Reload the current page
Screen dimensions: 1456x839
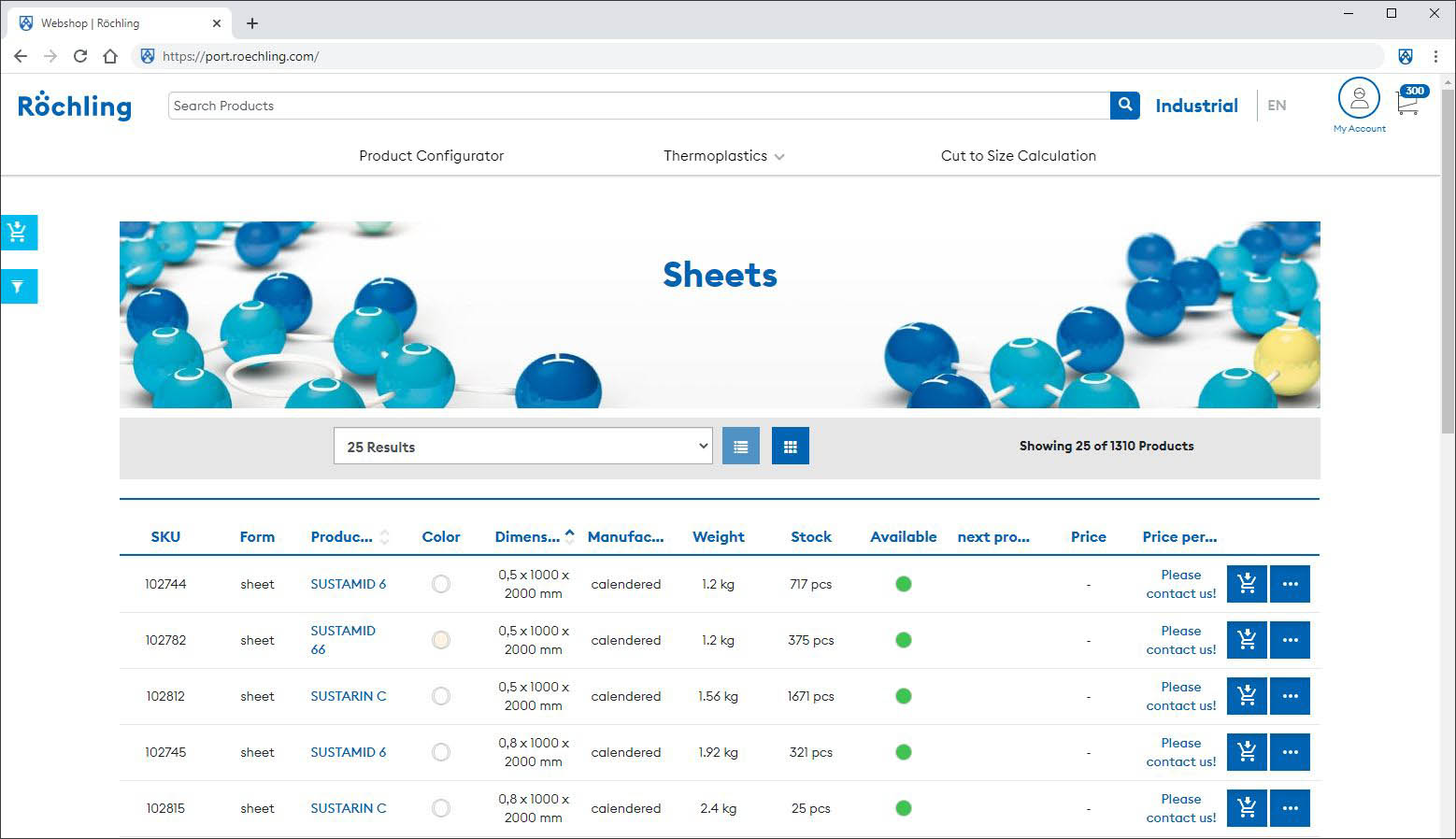(x=80, y=56)
